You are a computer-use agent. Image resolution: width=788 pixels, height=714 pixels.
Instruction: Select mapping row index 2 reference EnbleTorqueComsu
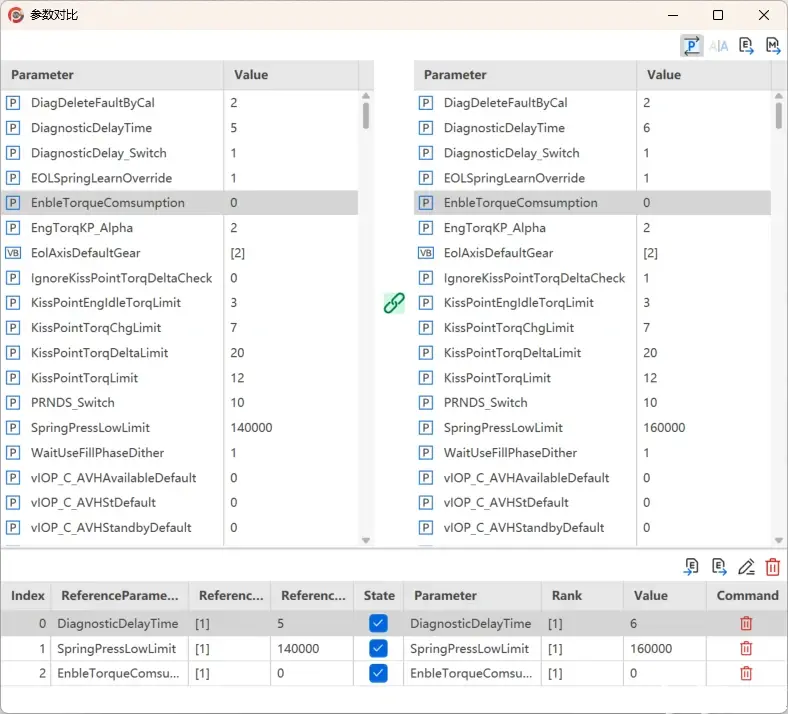coord(118,673)
